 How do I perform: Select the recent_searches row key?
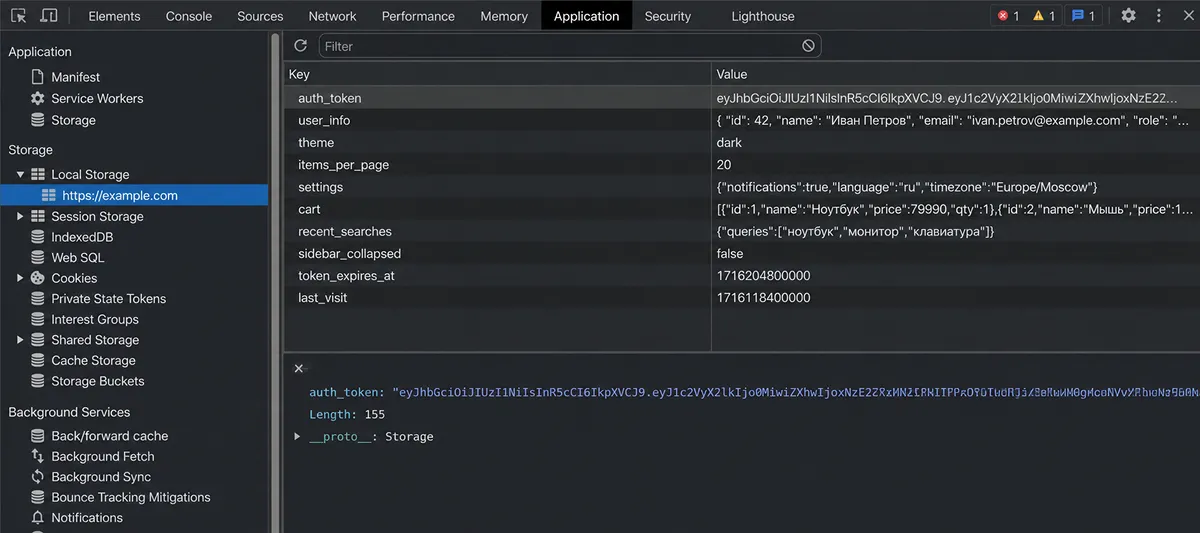(x=346, y=231)
